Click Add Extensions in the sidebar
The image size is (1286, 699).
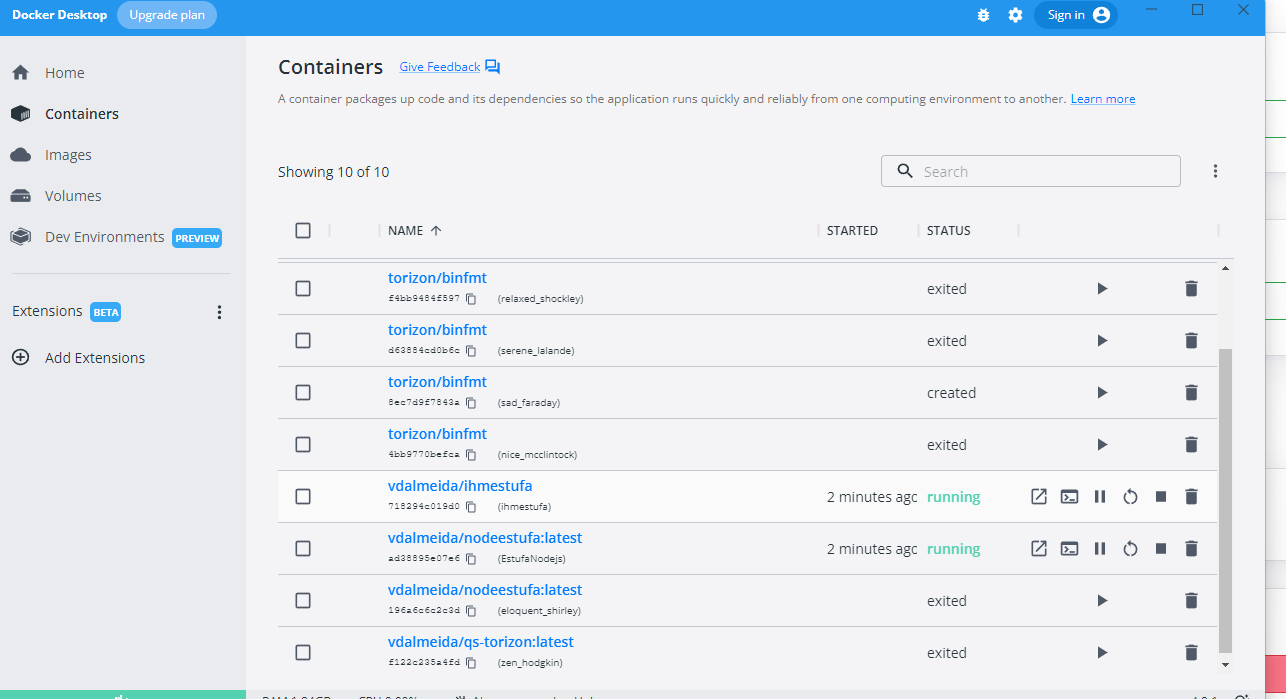(x=95, y=358)
